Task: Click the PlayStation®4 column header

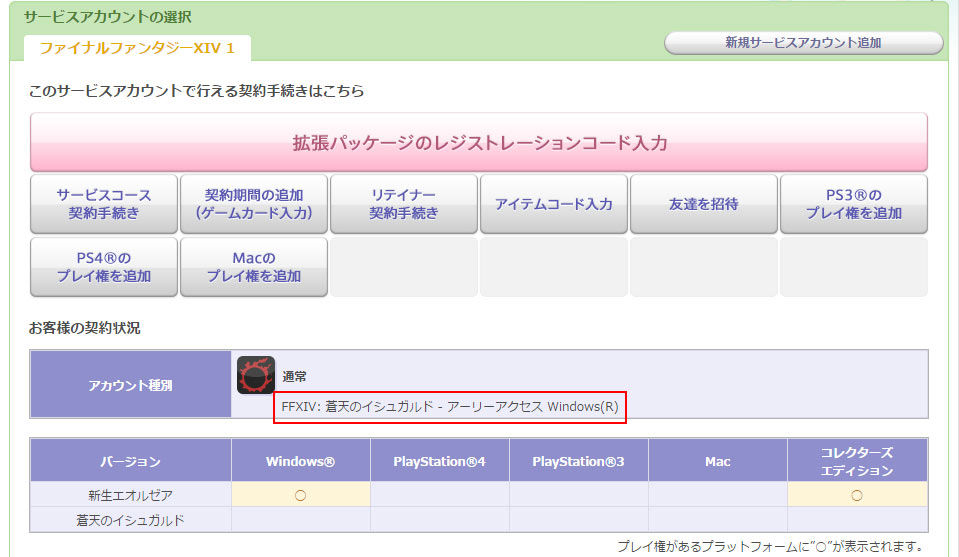Action: click(439, 461)
